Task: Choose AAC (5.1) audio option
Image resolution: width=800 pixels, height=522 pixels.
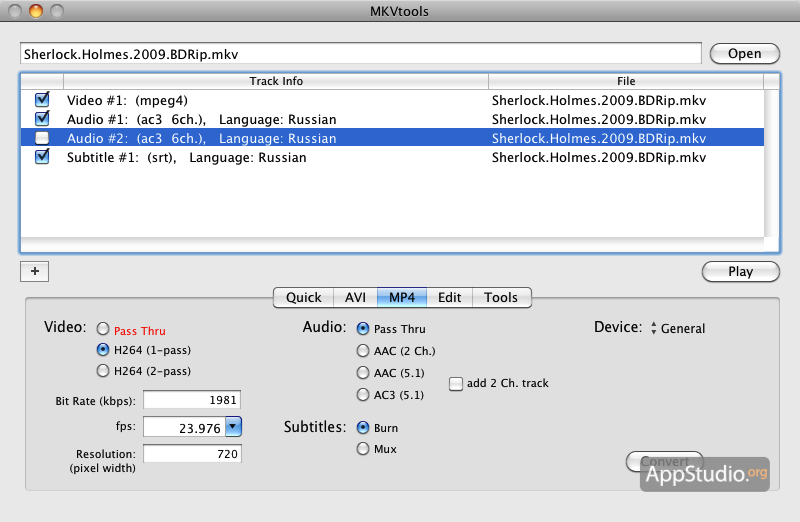Action: (363, 372)
